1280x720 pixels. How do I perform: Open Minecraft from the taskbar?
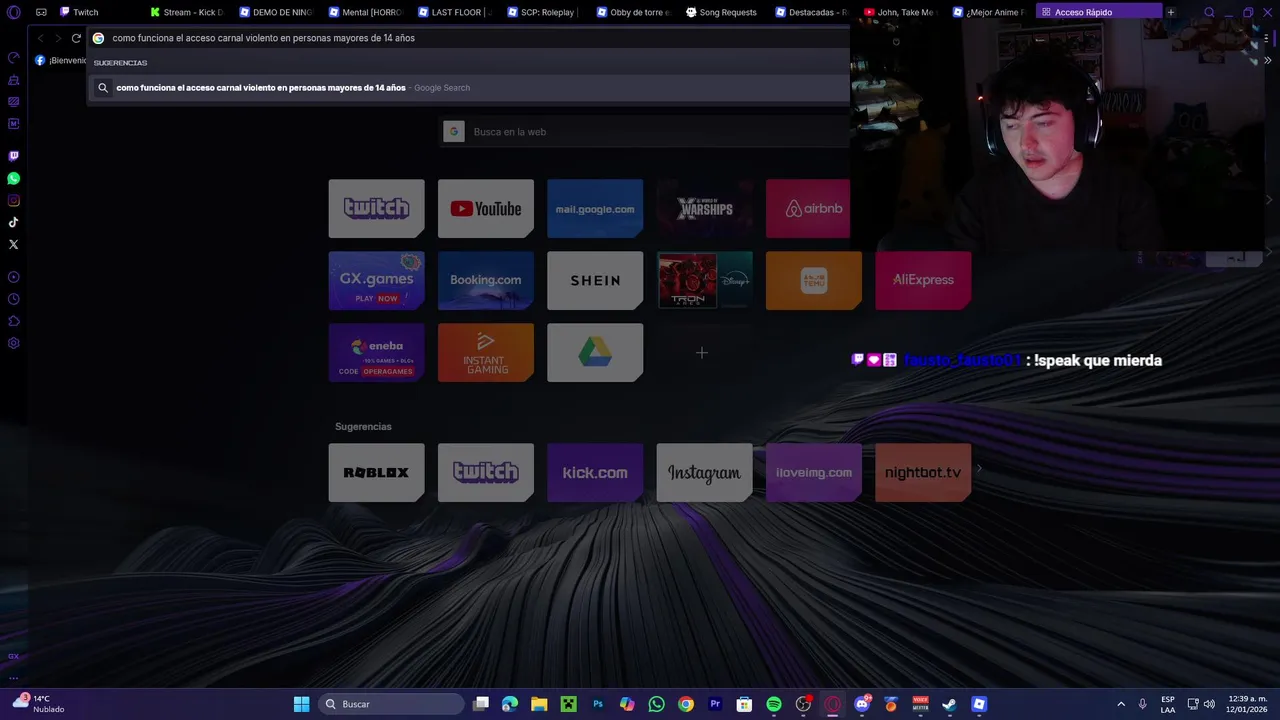tap(568, 704)
